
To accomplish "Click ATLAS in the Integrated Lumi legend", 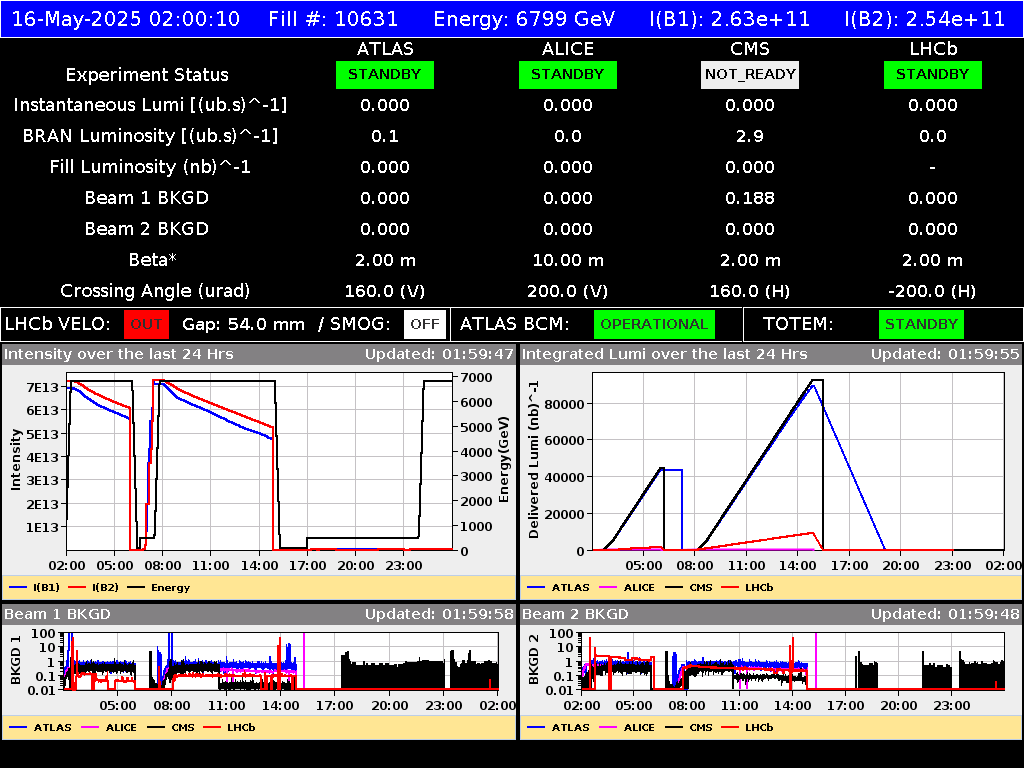I will [570, 587].
